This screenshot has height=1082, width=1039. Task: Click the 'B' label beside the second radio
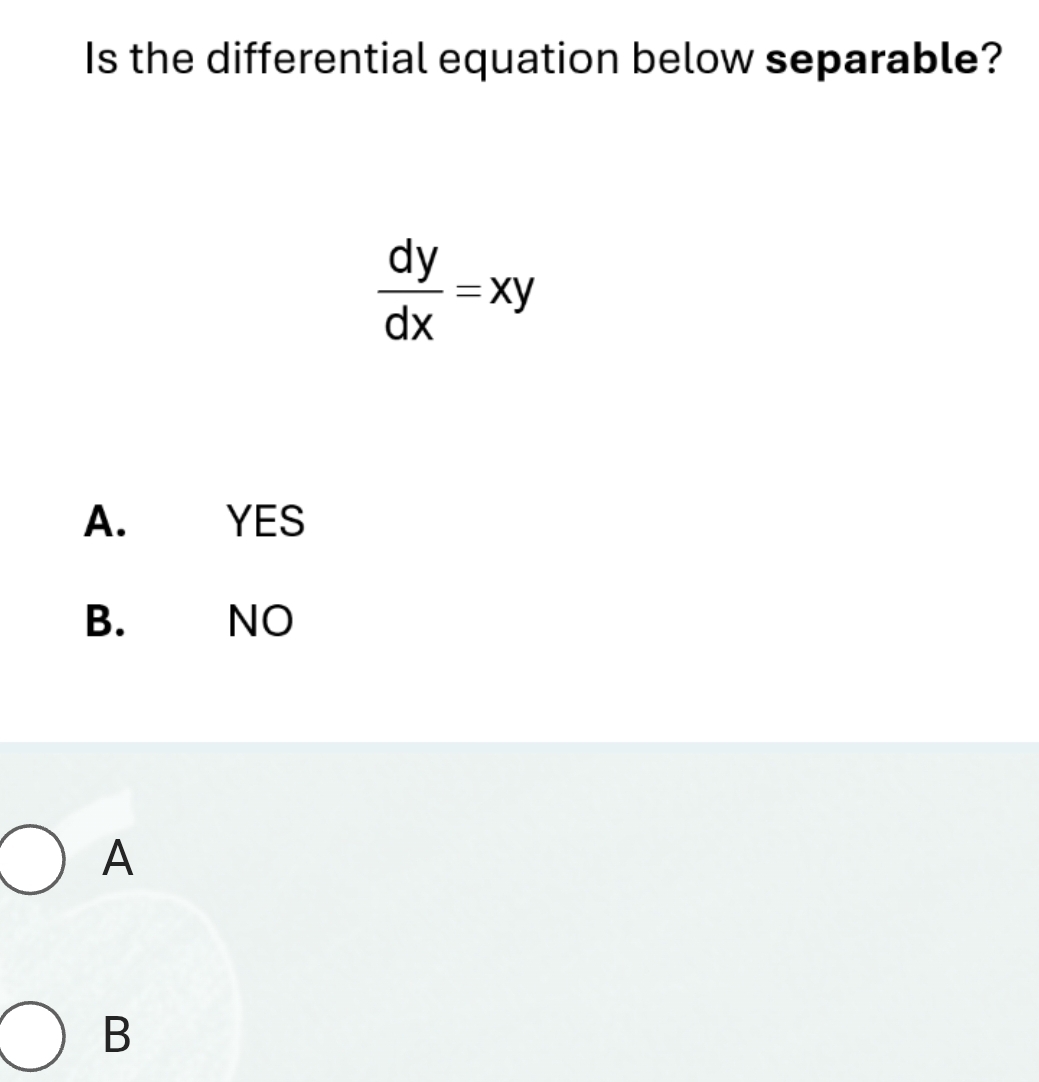click(117, 1035)
